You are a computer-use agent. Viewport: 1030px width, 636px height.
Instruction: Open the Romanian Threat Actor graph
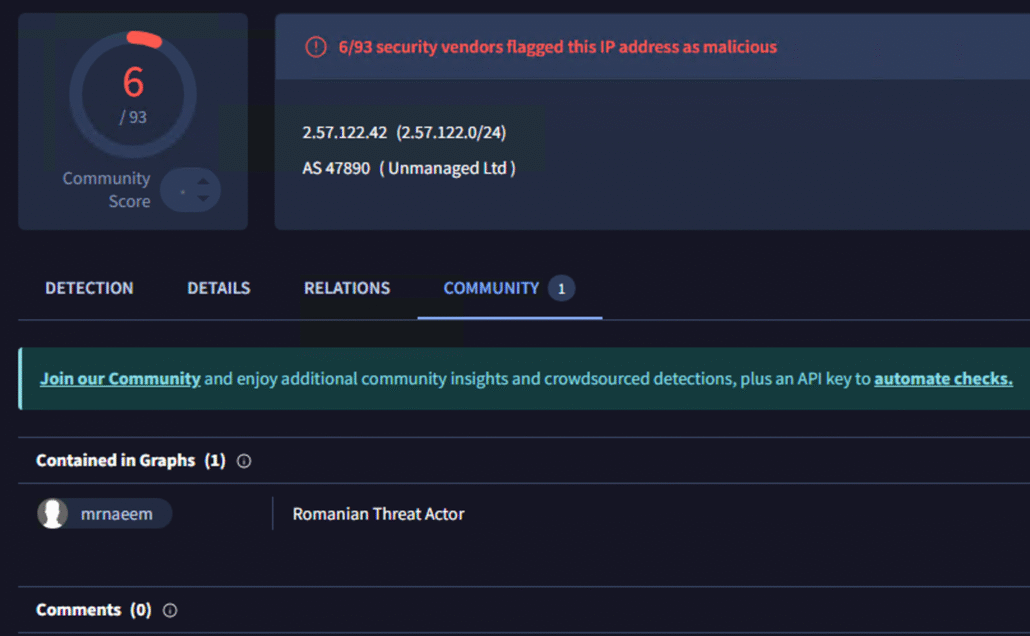pyautogui.click(x=378, y=514)
